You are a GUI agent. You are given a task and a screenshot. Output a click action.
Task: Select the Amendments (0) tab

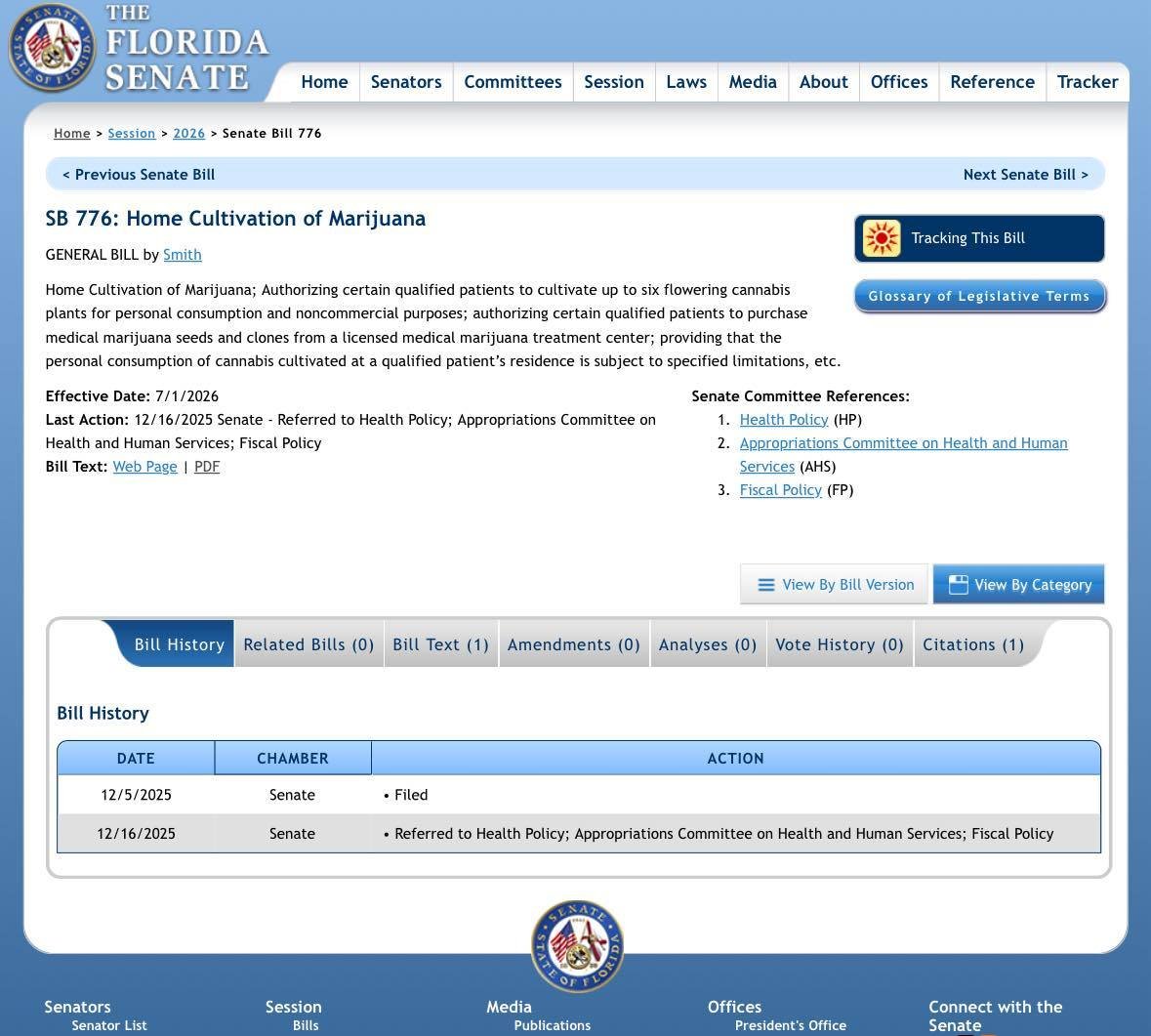pos(574,643)
